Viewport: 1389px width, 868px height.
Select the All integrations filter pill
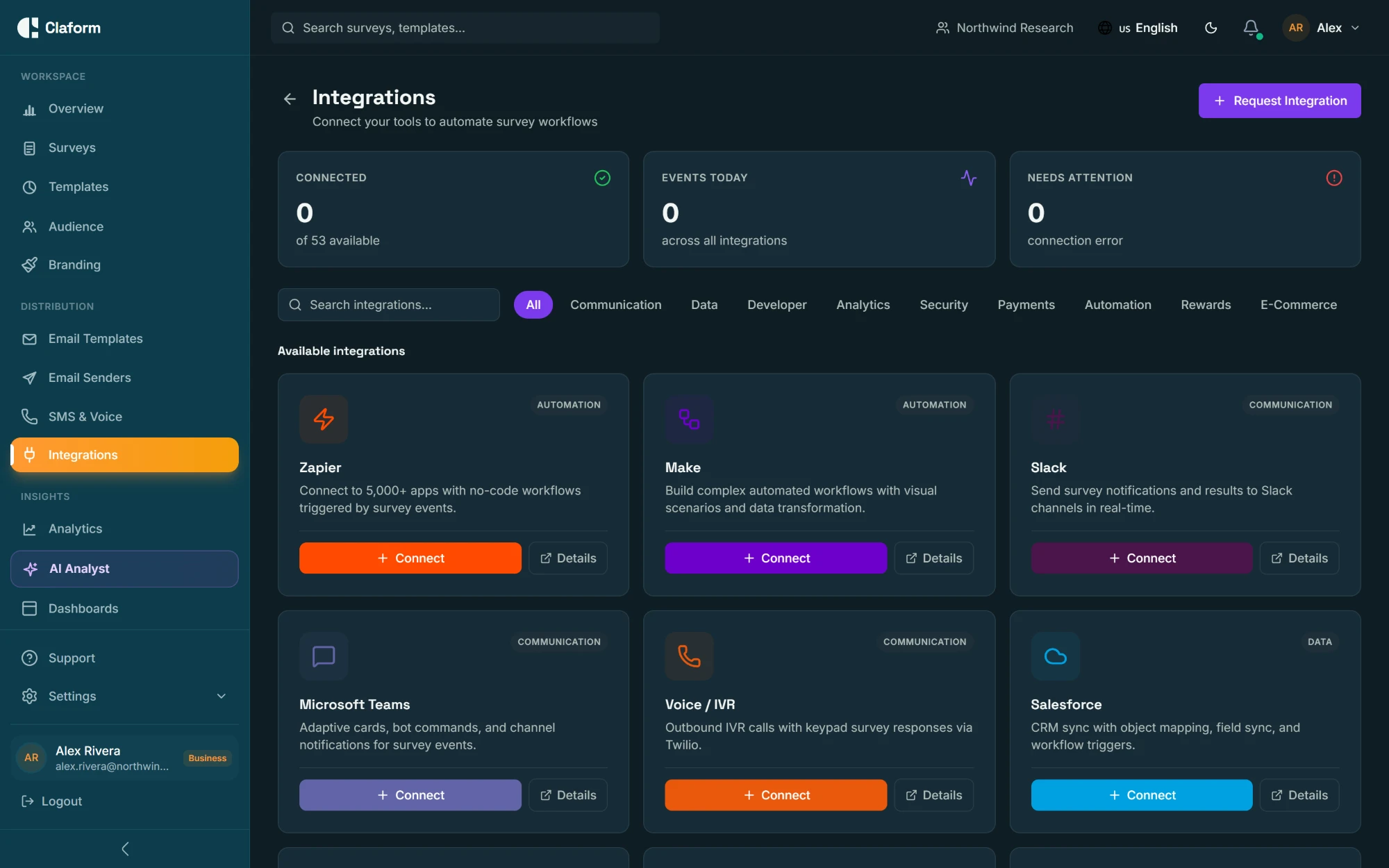click(533, 305)
